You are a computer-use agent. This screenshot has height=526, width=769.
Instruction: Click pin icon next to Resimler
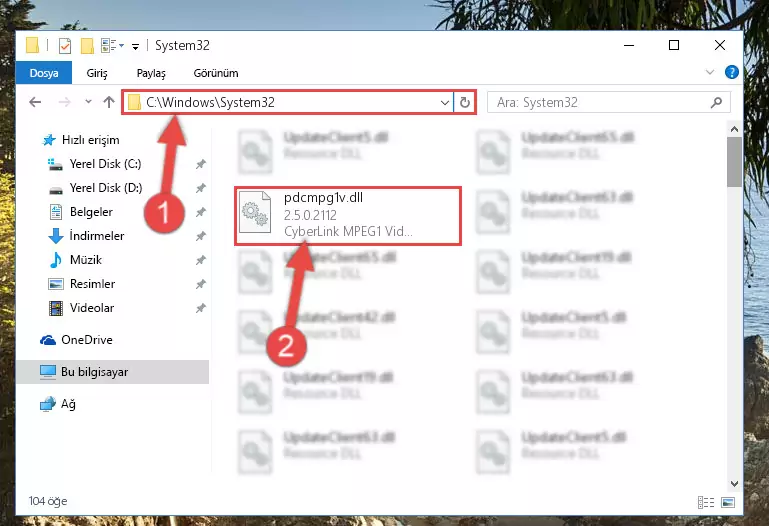(201, 284)
